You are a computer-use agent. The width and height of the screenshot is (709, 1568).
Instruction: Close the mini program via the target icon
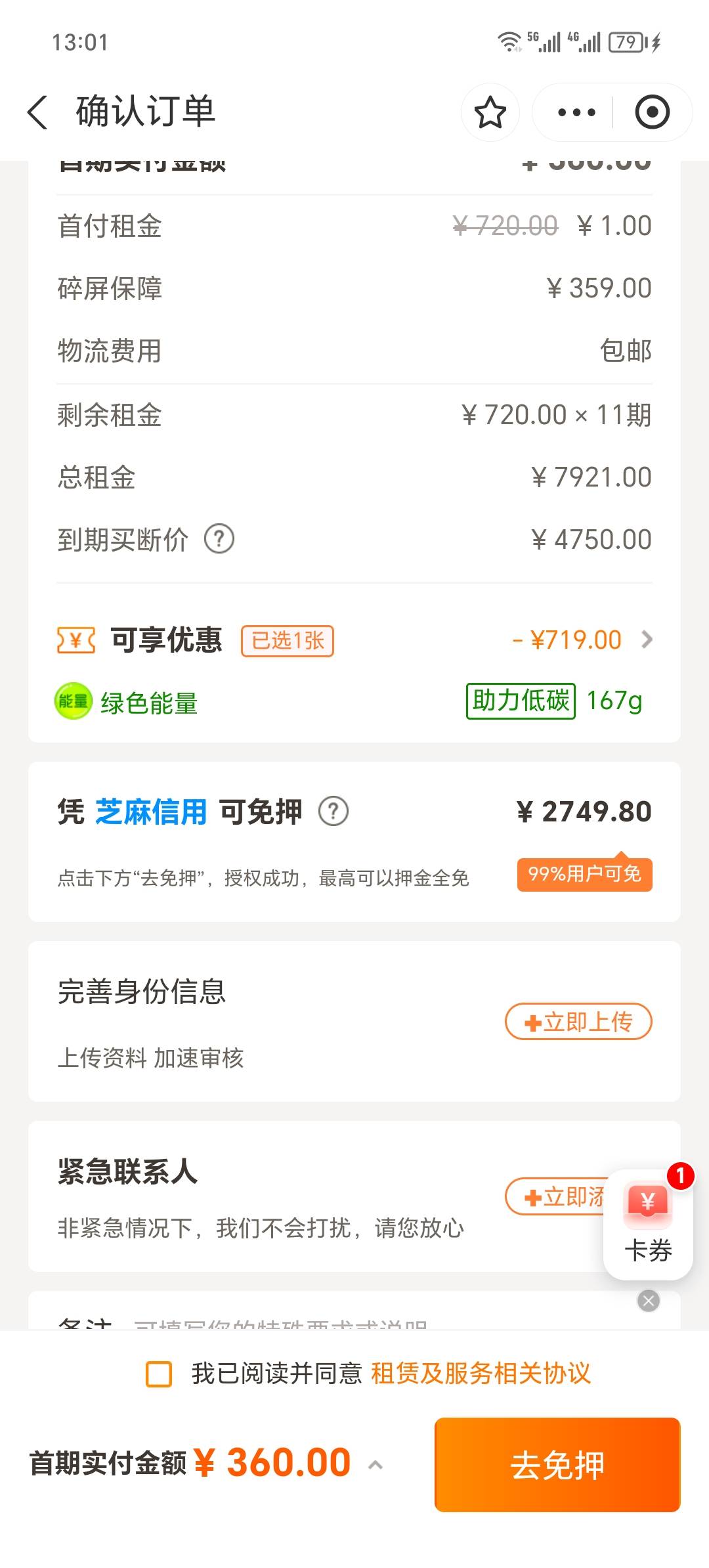click(652, 112)
